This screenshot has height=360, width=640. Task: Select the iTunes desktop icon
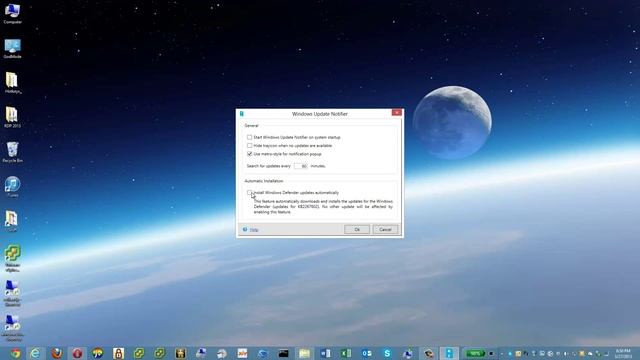click(x=12, y=187)
